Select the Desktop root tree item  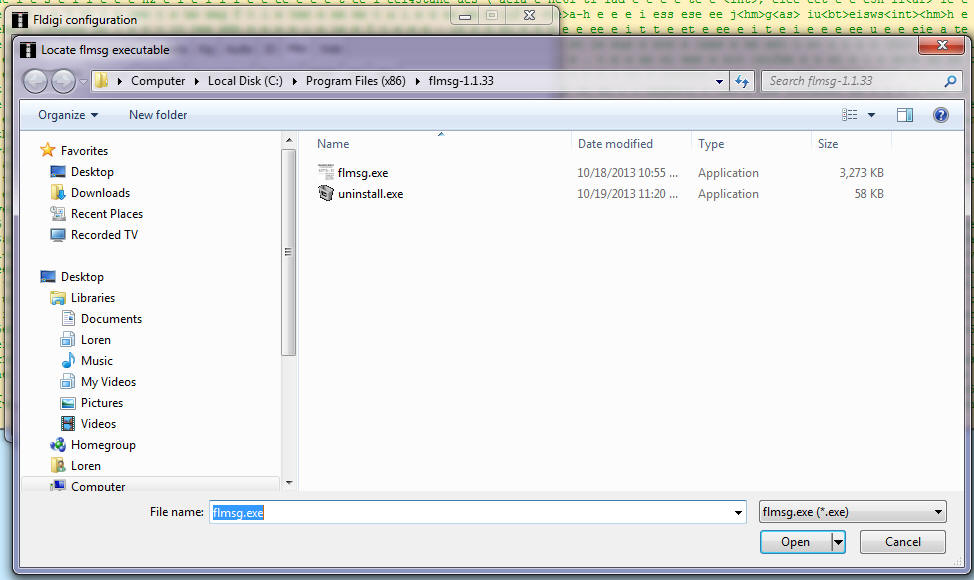pos(82,277)
